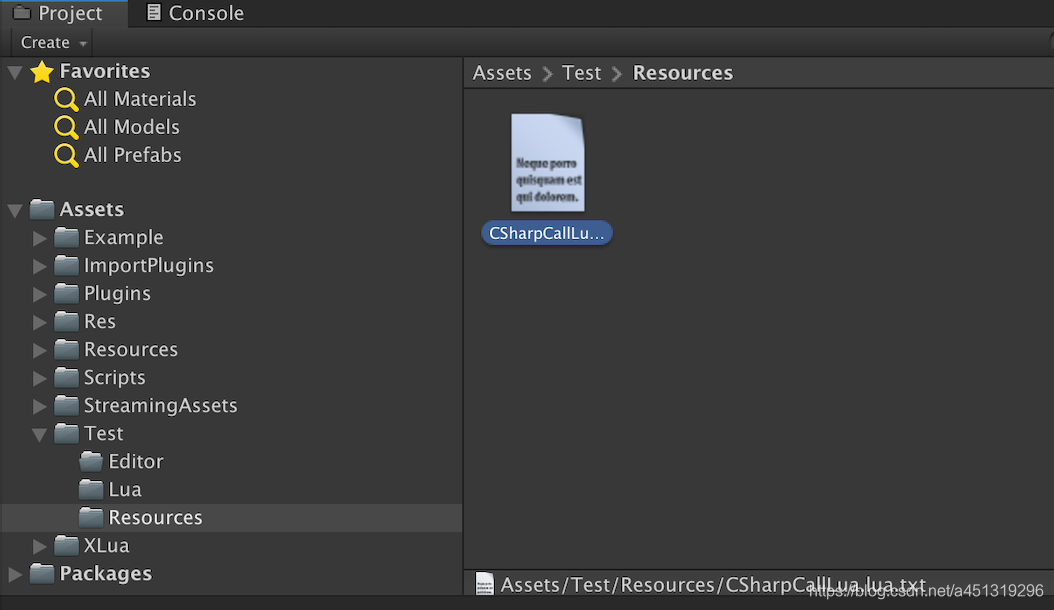Viewport: 1054px width, 610px height.
Task: Click the All Models search icon
Action: [66, 127]
